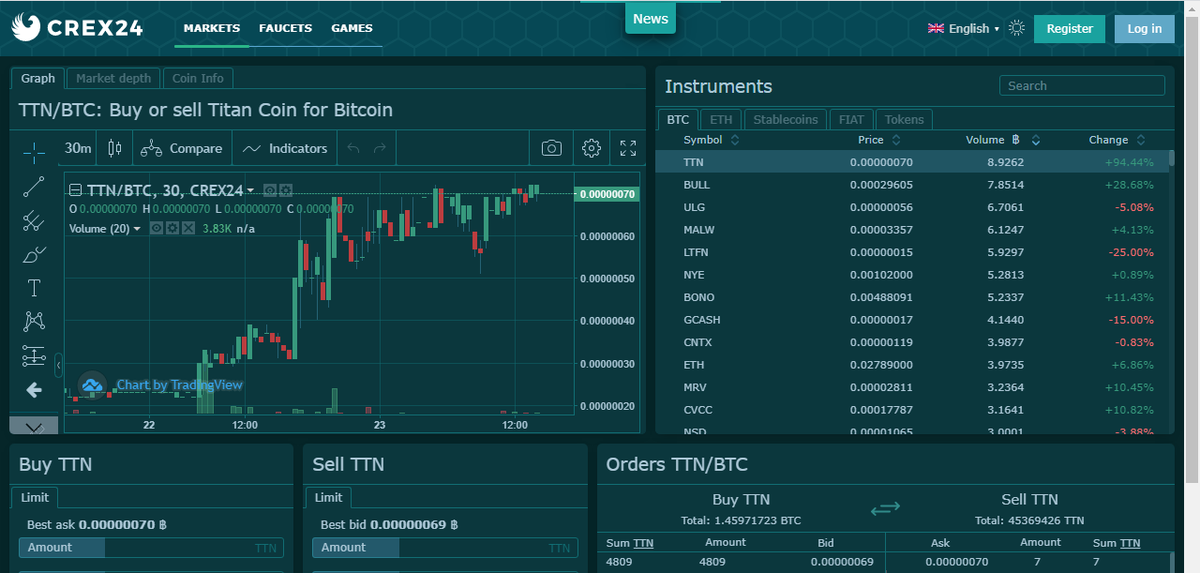Toggle Volume indicator visibility eye
This screenshot has height=573, width=1200.
(156, 228)
